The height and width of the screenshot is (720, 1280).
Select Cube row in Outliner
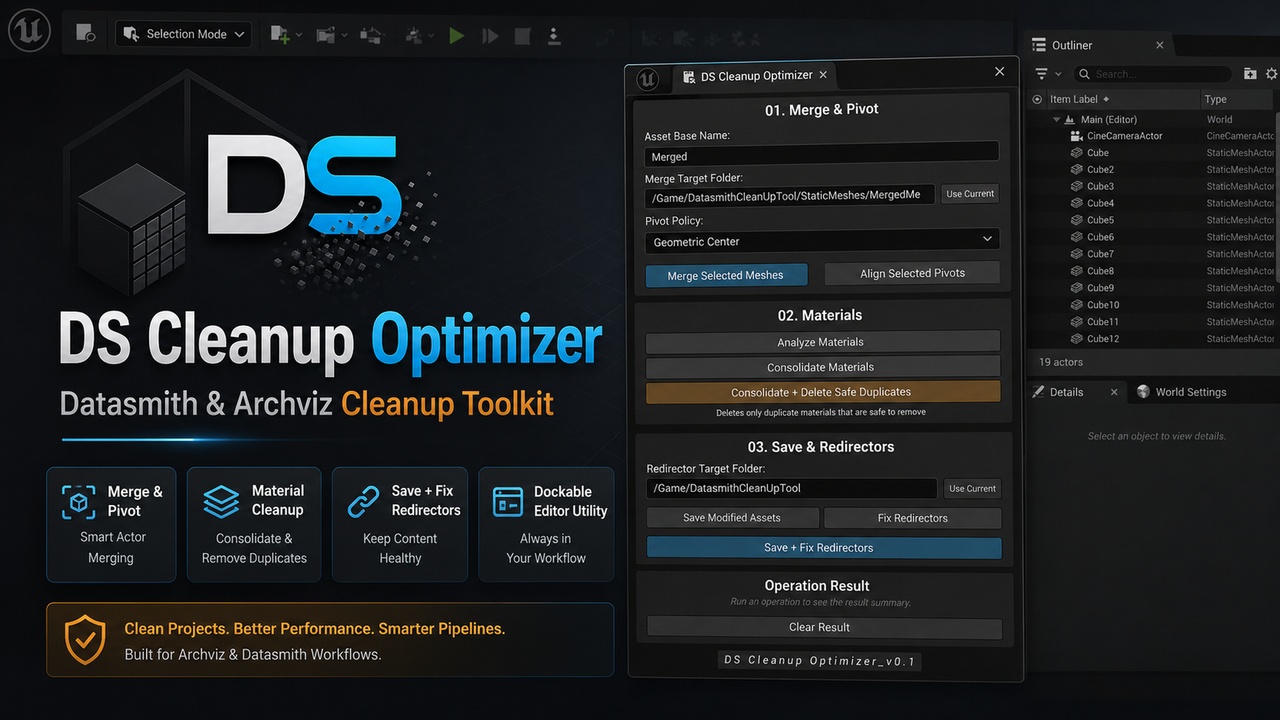coord(1151,153)
